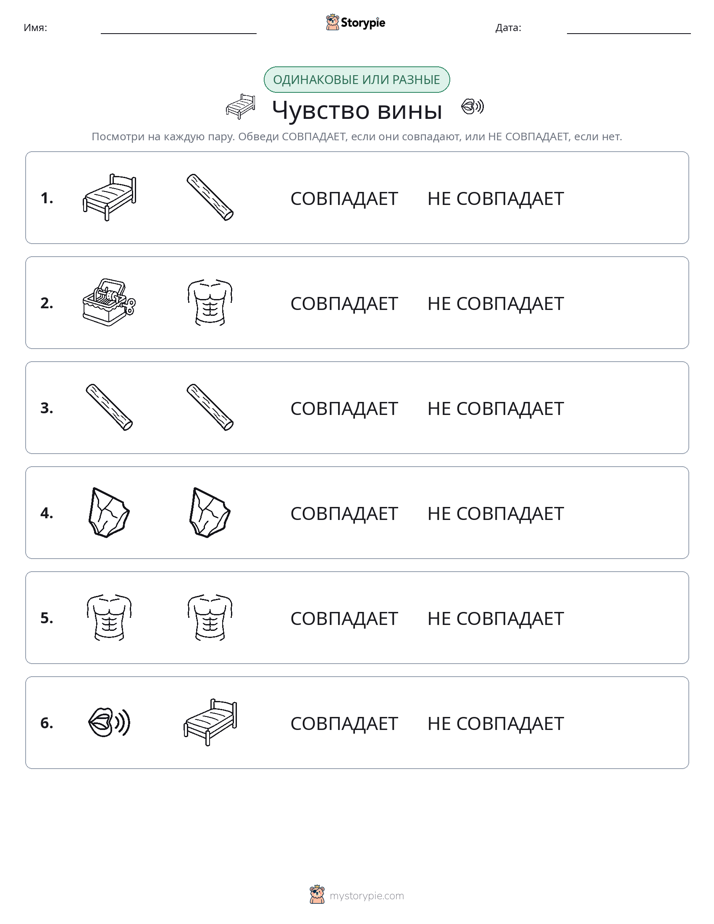Click the left rock icon in row 4
The image size is (714, 924).
(x=110, y=512)
